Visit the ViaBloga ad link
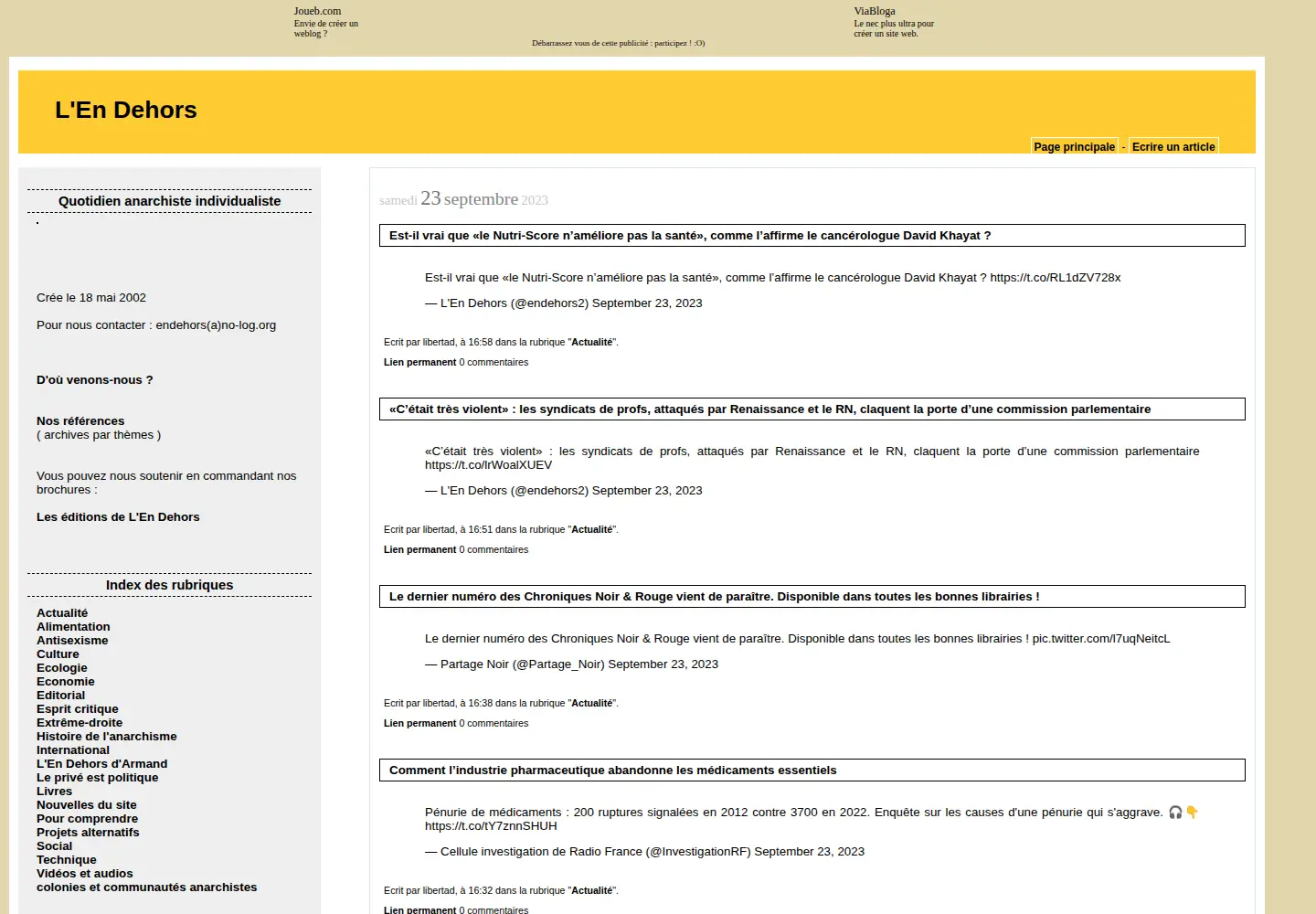Viewport: 1316px width, 914px height. point(875,11)
